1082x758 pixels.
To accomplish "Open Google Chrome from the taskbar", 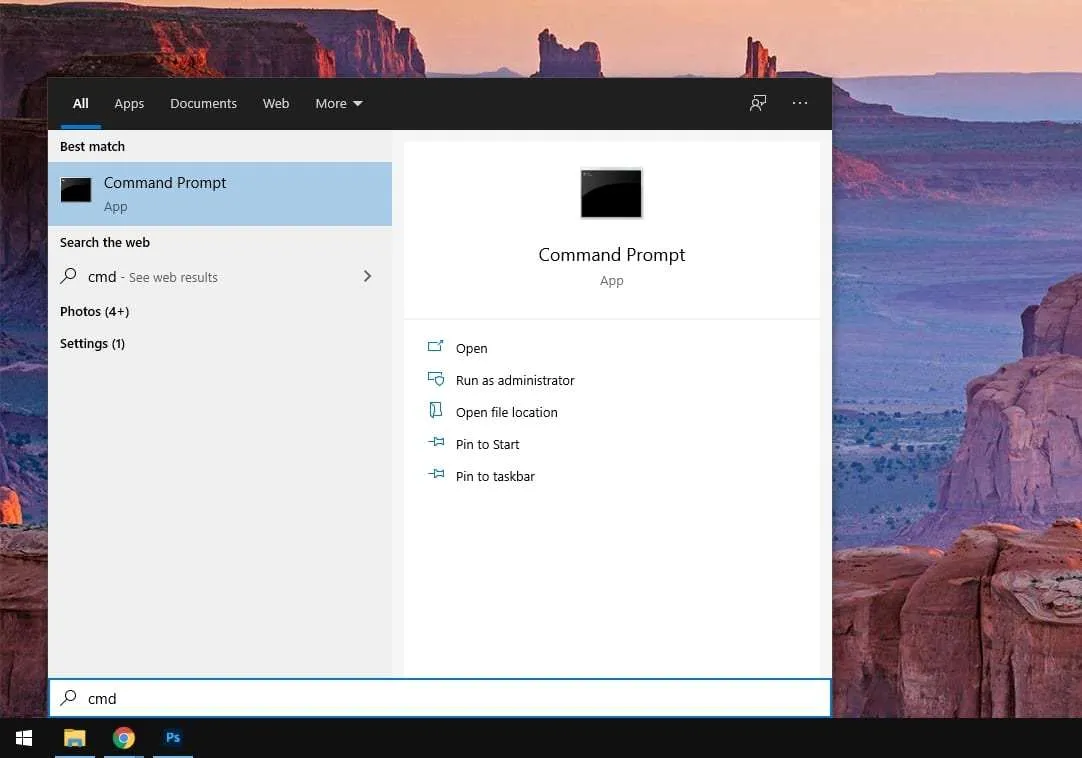I will pos(124,738).
